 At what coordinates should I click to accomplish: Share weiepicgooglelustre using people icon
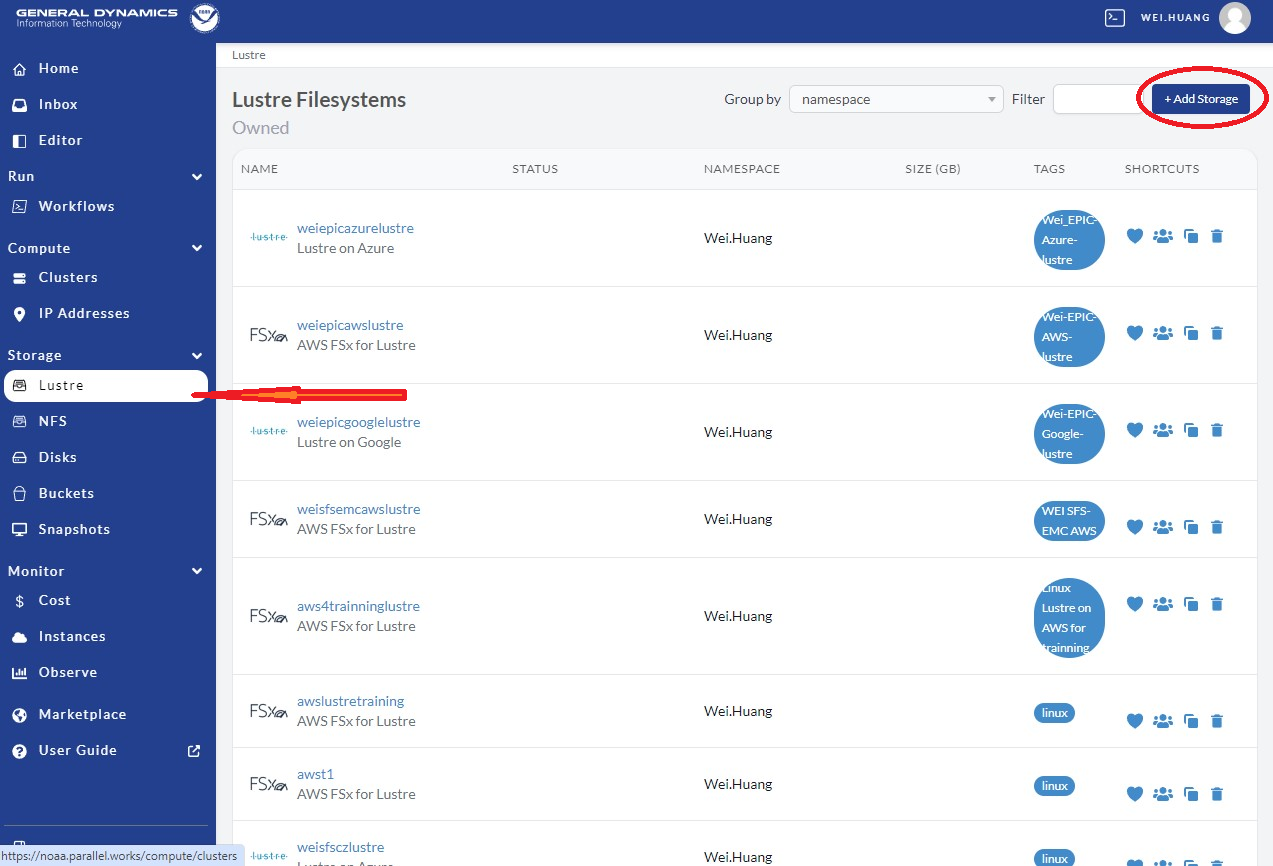click(x=1163, y=430)
